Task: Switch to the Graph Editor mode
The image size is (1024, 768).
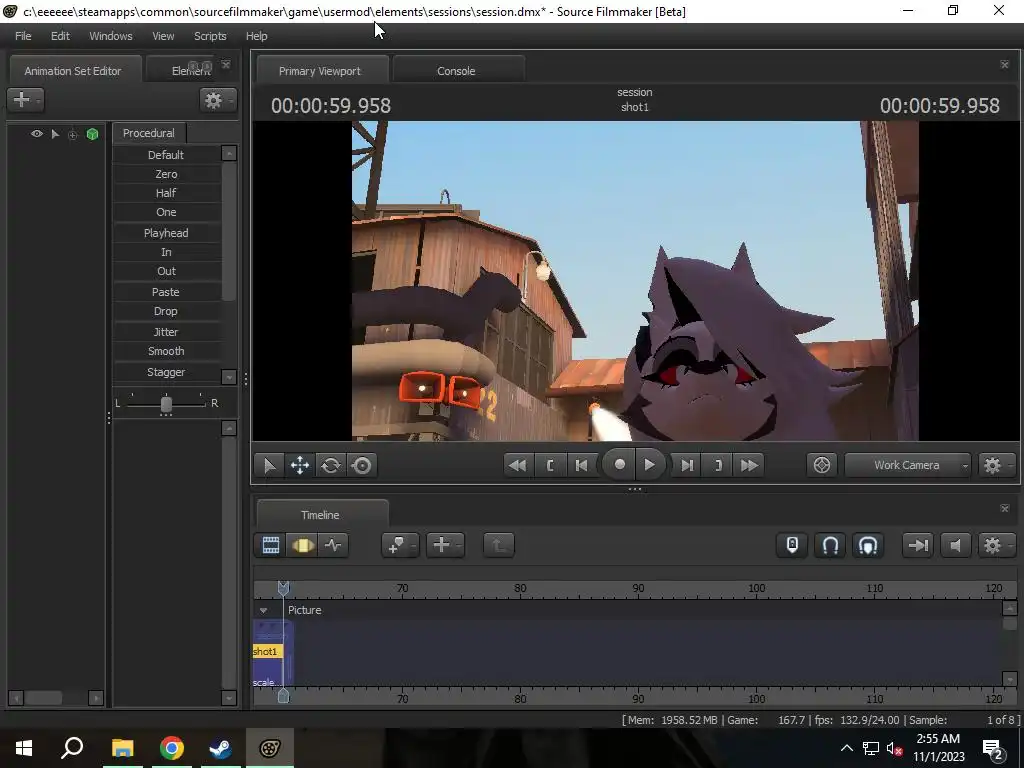Action: pos(333,545)
